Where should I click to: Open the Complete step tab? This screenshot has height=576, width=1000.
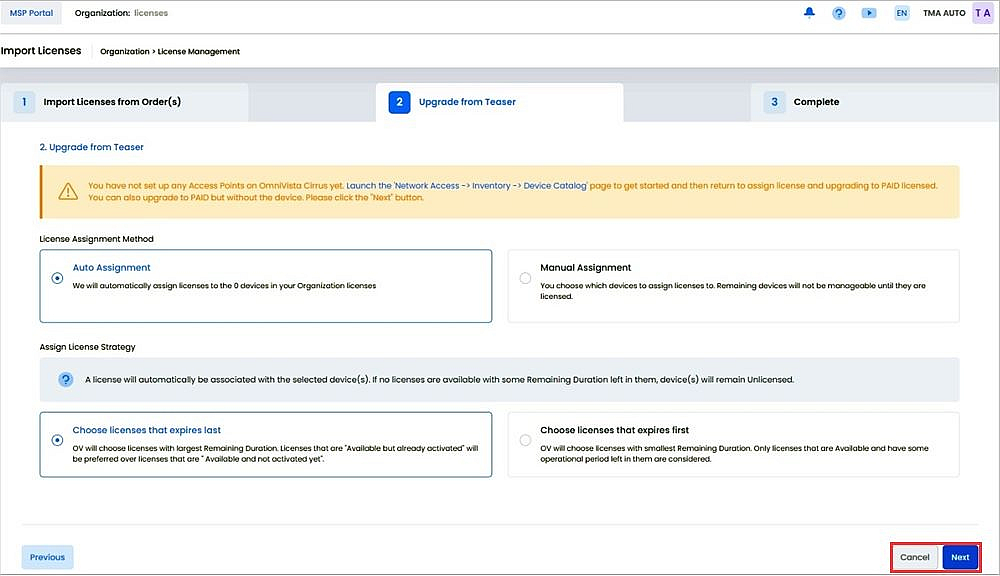tap(816, 101)
